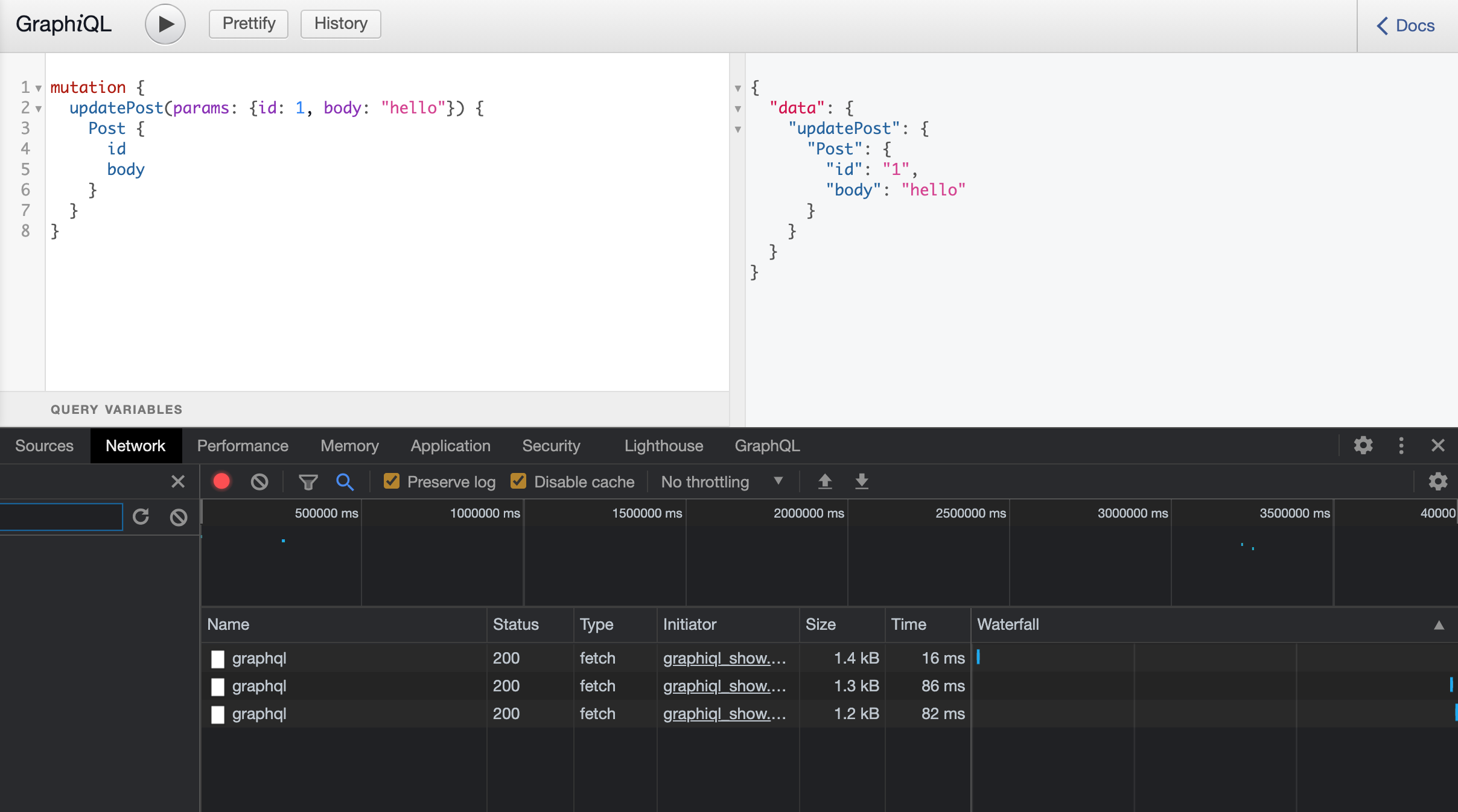Click the "body" key in the response

coord(853,190)
